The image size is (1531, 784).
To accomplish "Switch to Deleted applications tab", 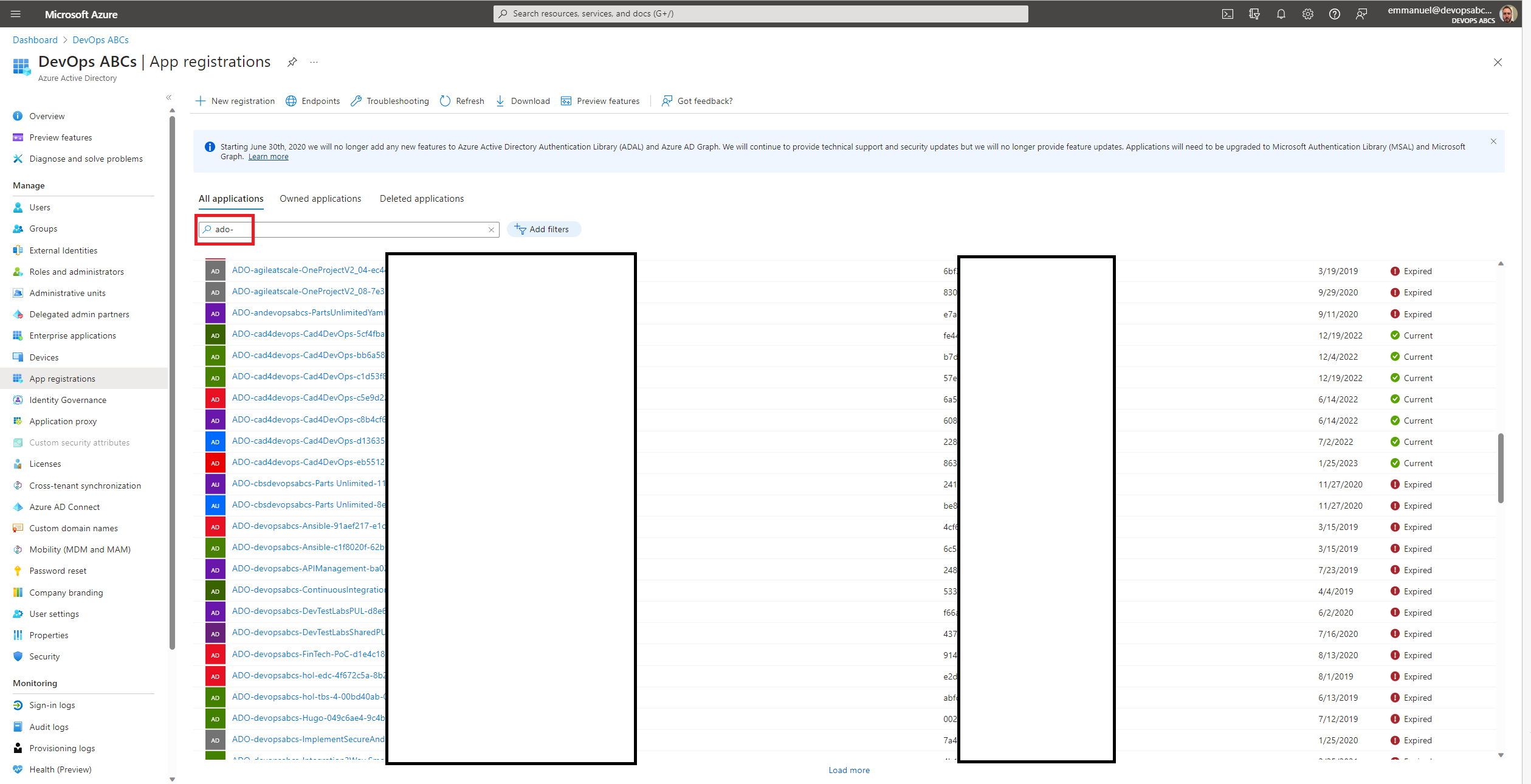I will [x=422, y=199].
